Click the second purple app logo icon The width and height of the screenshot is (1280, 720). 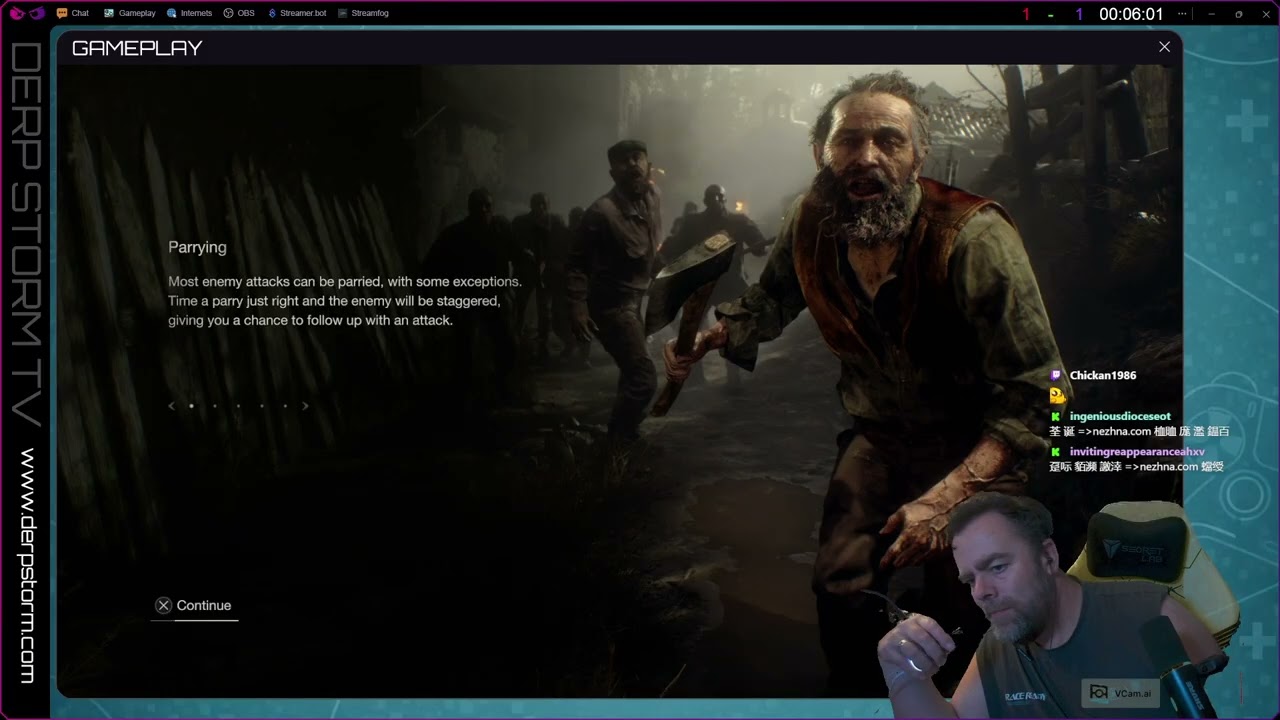tap(37, 13)
